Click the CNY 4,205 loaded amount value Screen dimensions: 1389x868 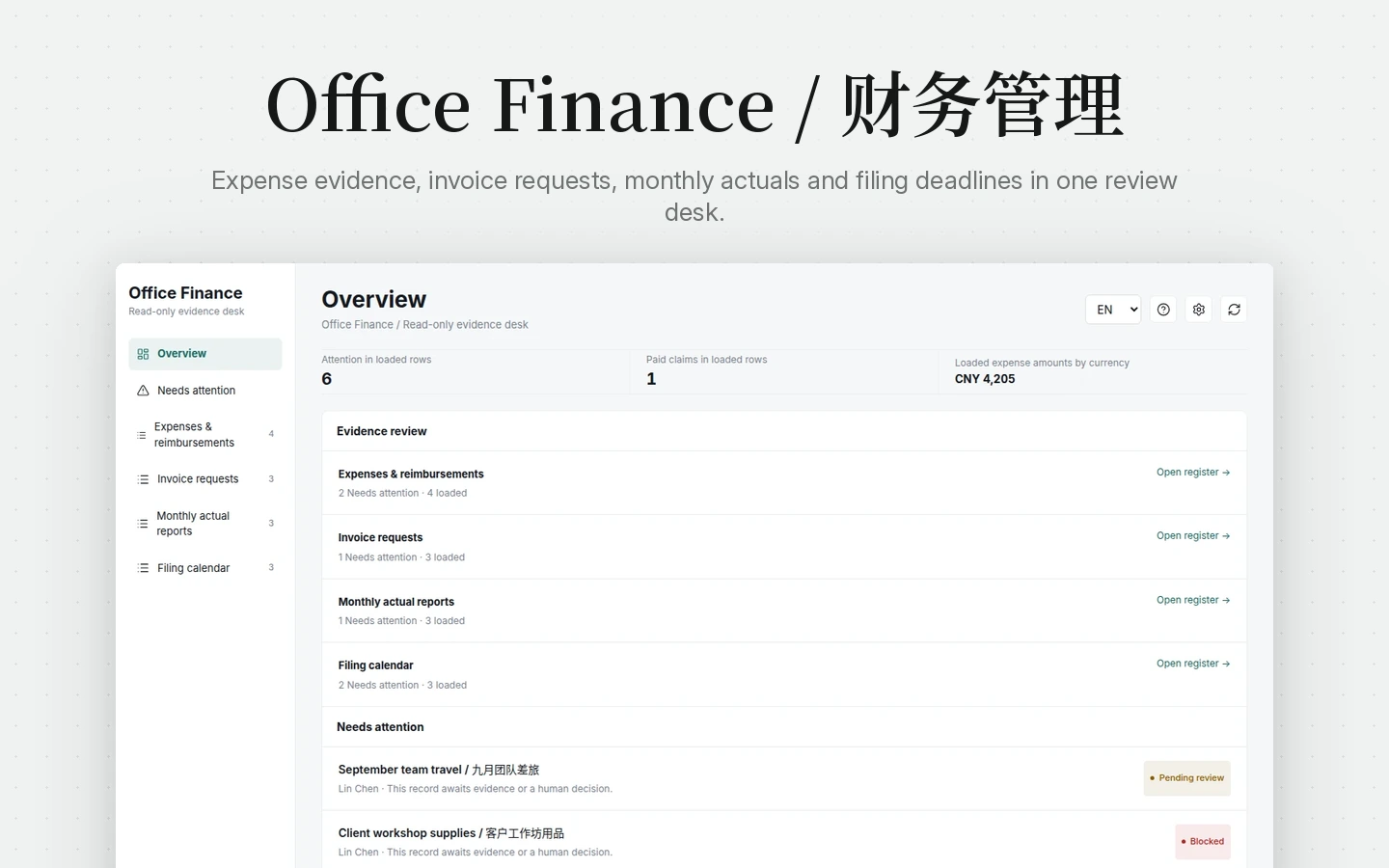985,379
